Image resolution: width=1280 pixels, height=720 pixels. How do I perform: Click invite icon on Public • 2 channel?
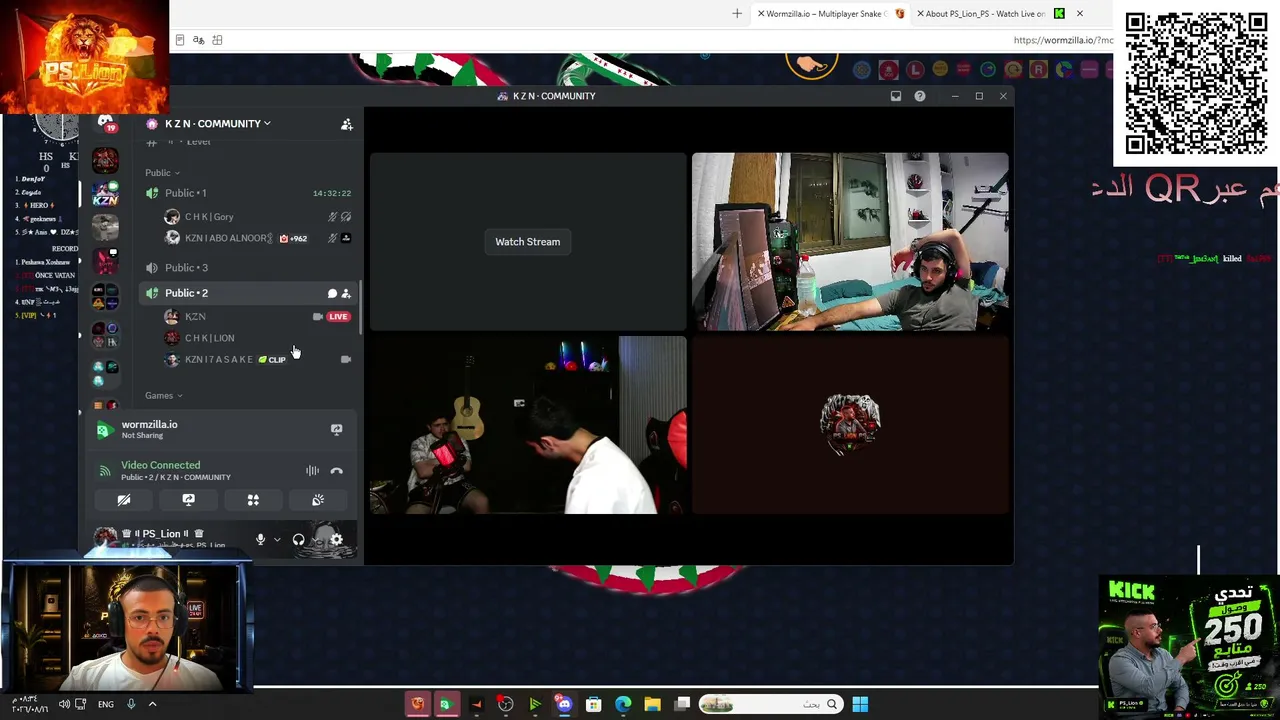346,293
